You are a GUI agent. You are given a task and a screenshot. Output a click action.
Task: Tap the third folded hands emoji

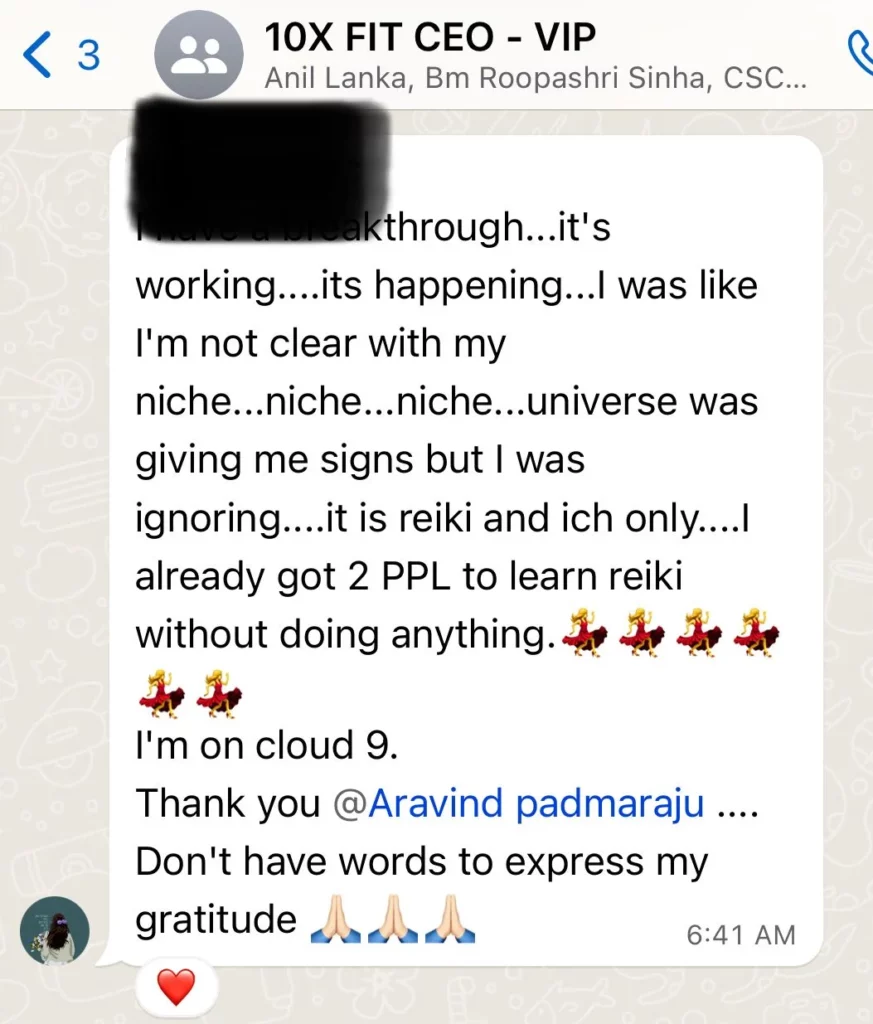click(450, 919)
